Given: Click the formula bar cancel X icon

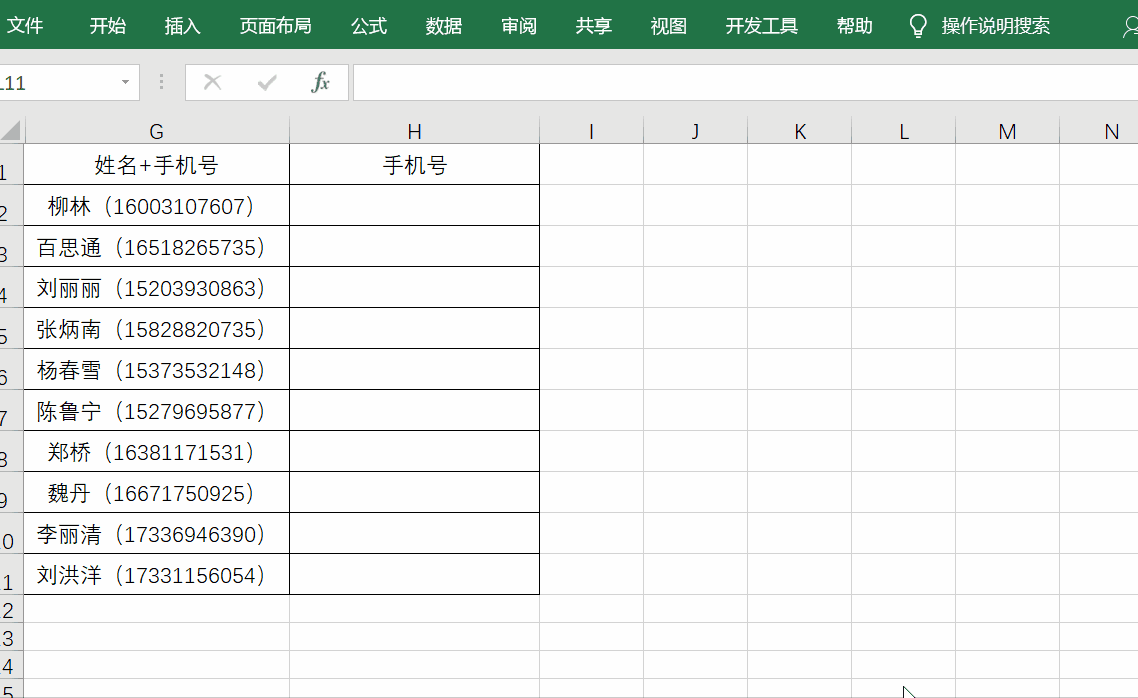Looking at the screenshot, I should (212, 82).
